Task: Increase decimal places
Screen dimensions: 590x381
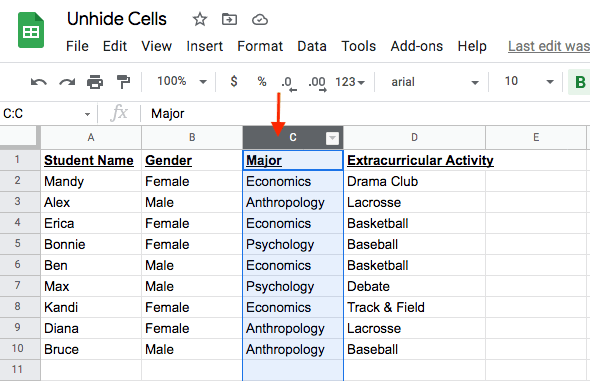Action: (317, 83)
